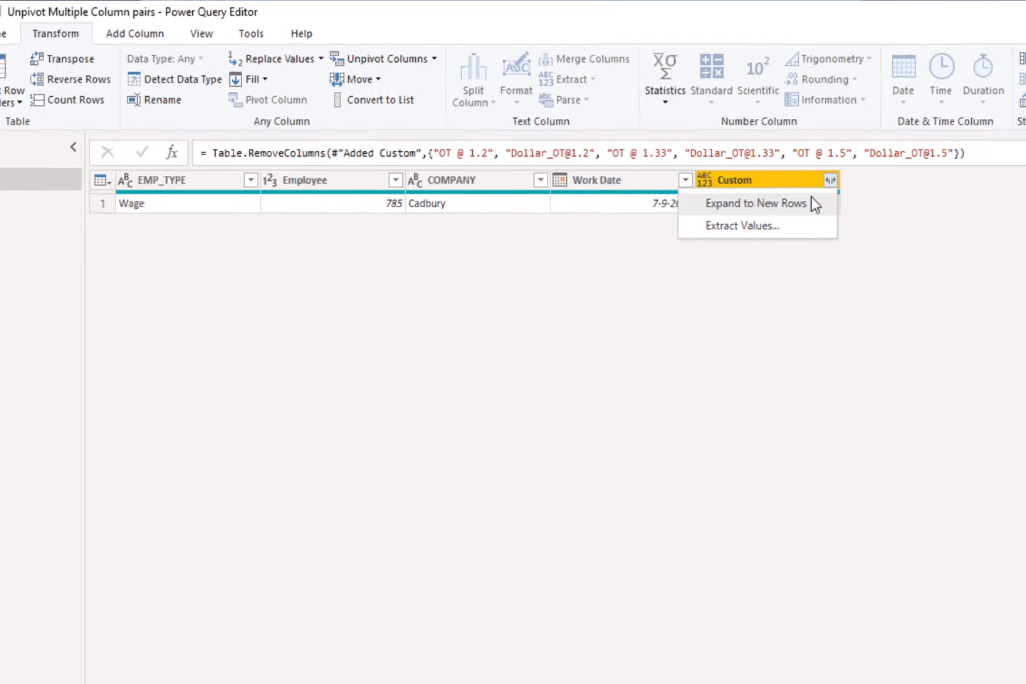Image resolution: width=1026 pixels, height=684 pixels.
Task: Select row number 1
Action: (x=103, y=204)
